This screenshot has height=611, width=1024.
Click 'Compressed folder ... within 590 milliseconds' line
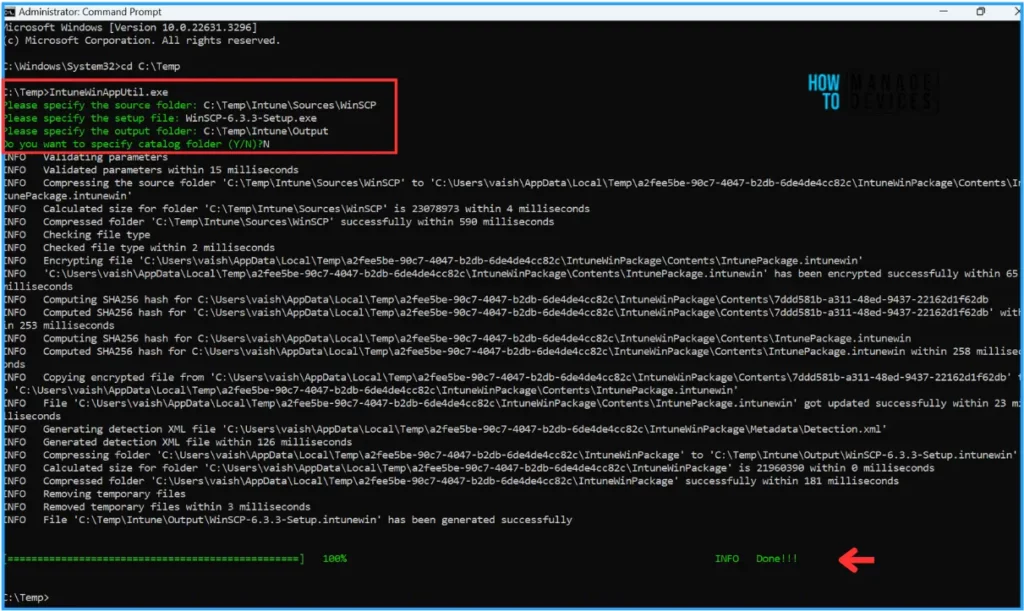point(279,222)
